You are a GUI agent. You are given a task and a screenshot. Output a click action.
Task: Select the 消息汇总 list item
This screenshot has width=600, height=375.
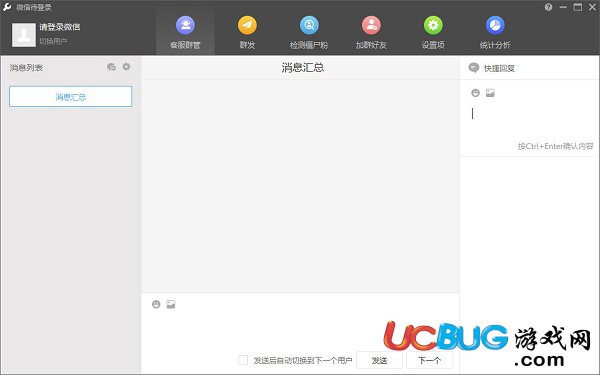(x=70, y=96)
